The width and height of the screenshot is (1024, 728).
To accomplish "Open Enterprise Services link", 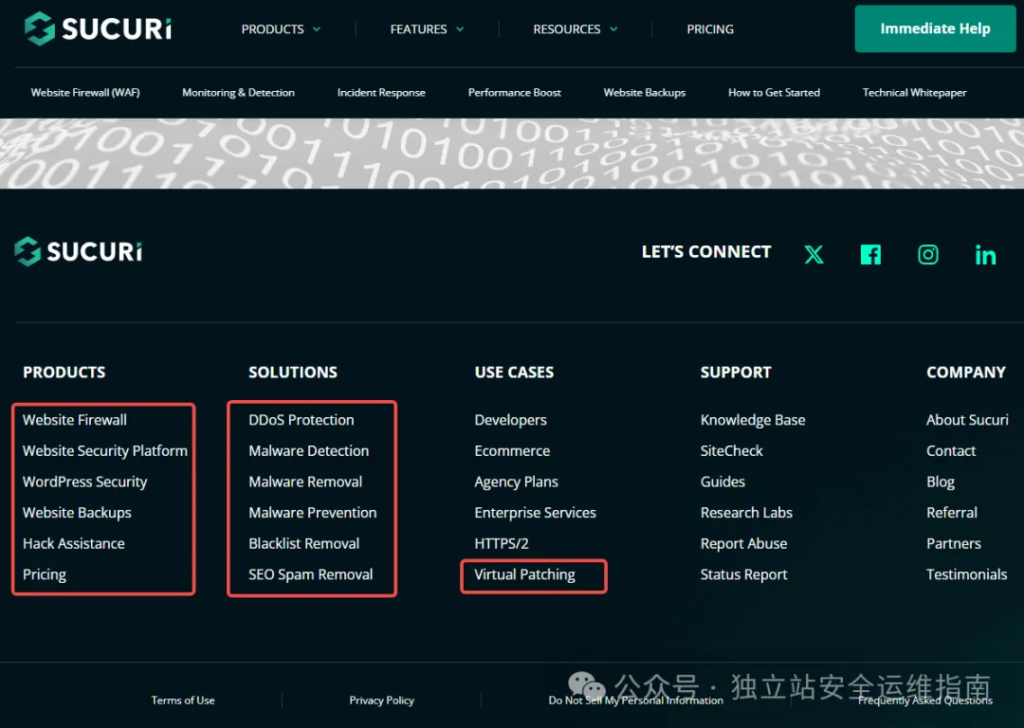I will click(x=536, y=513).
